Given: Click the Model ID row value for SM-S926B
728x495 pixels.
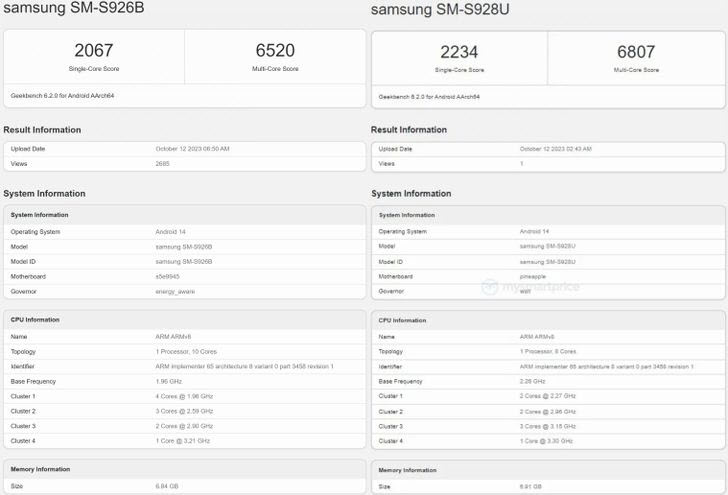Looking at the screenshot, I should click(184, 261).
